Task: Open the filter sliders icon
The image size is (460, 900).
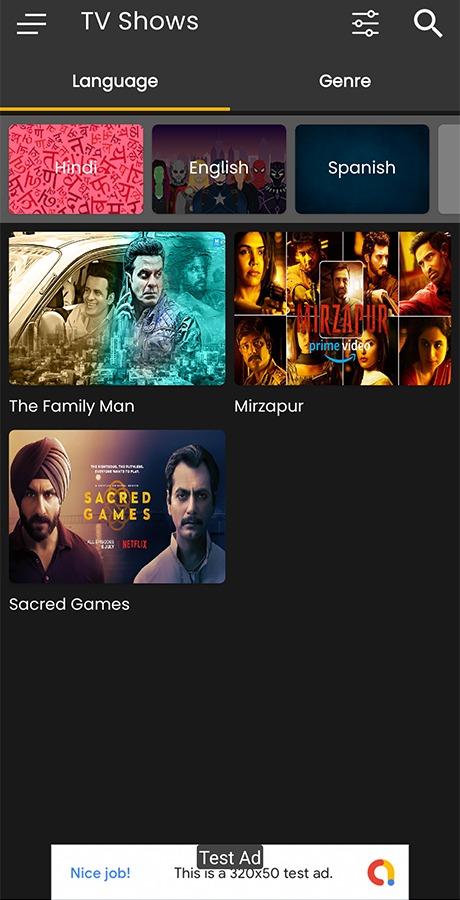Action: 365,24
